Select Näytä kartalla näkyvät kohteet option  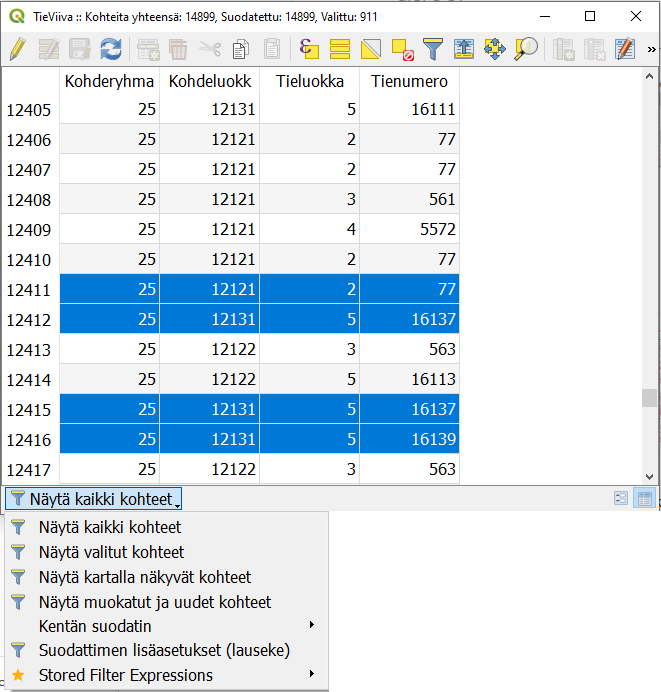[x=144, y=577]
